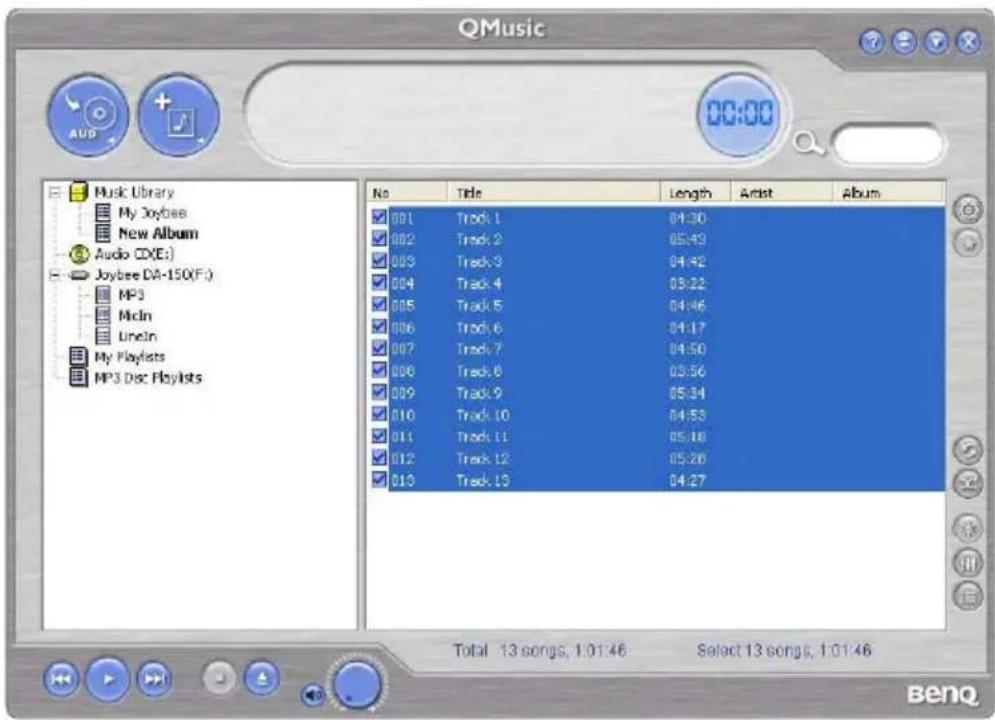The height and width of the screenshot is (720, 995).
Task: Collapse the Joybee DA-150(F:) tree node
Action: coord(56,275)
